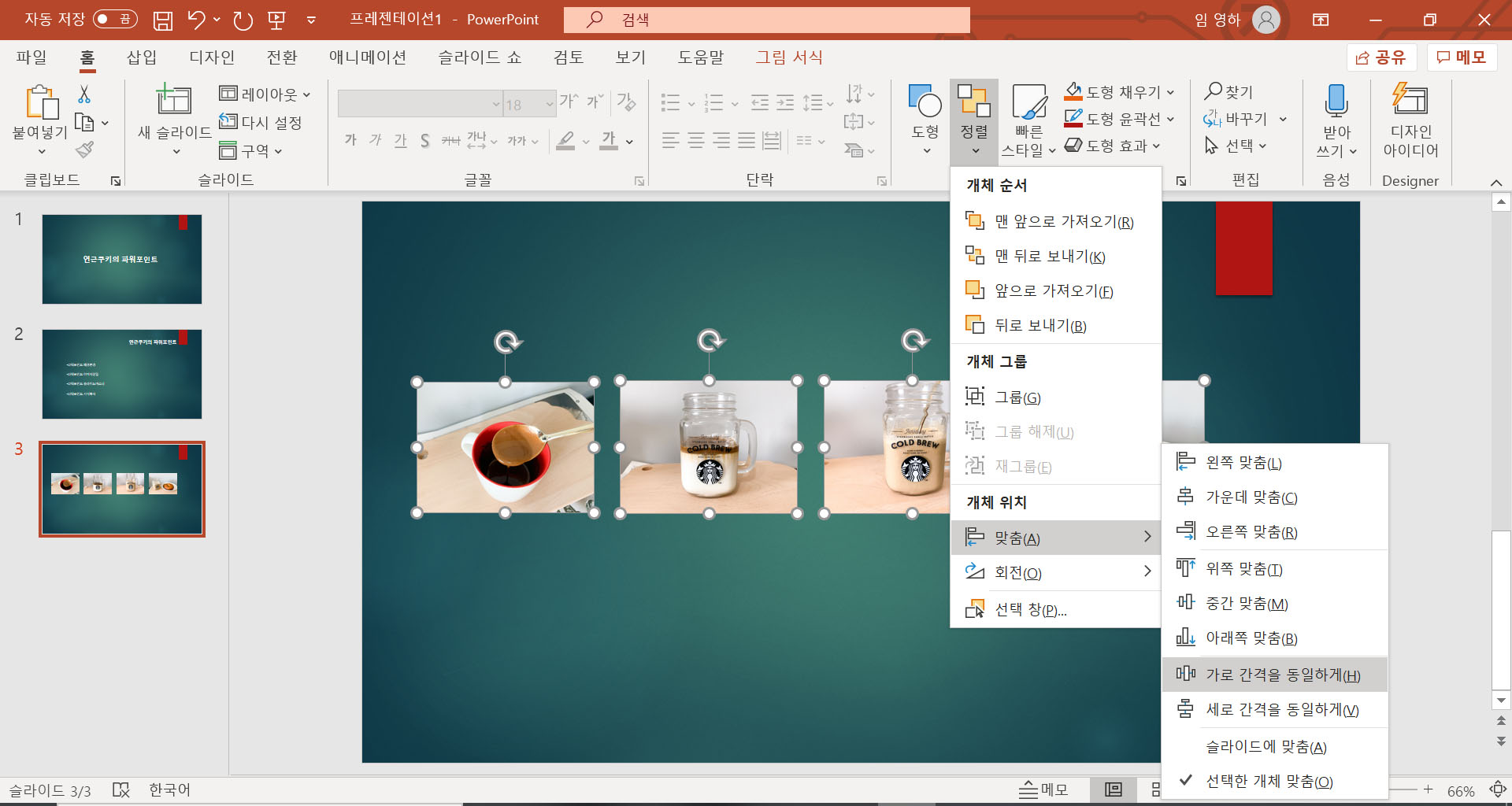1512x806 pixels.
Task: Click the Undo arrow icon
Action: pos(197,20)
